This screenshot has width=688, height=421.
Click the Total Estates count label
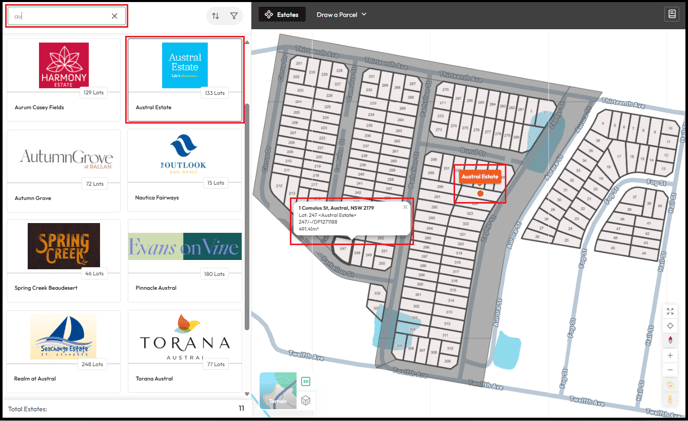[x=28, y=409]
